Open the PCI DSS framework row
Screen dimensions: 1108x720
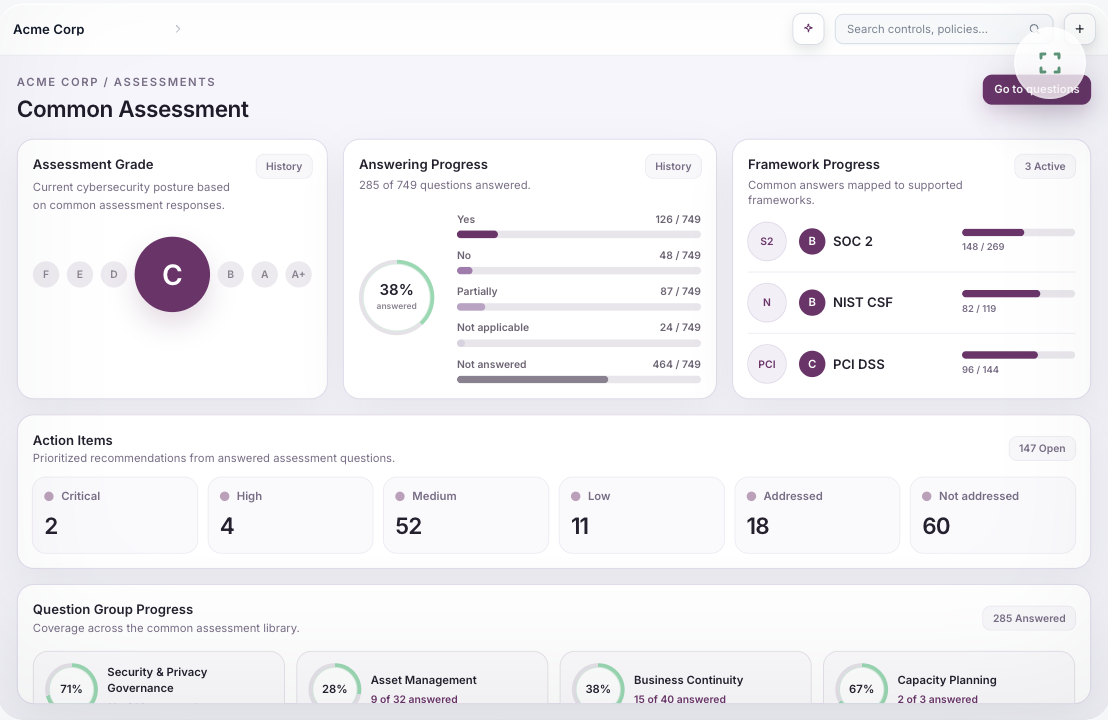912,364
